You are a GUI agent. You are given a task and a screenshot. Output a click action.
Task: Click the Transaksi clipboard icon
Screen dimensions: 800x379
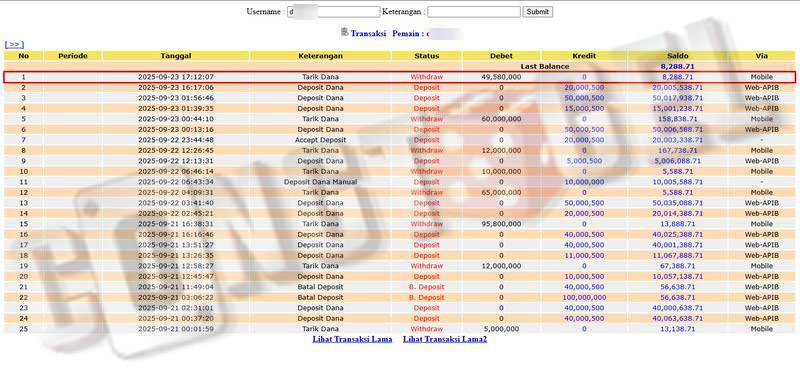pyautogui.click(x=344, y=32)
